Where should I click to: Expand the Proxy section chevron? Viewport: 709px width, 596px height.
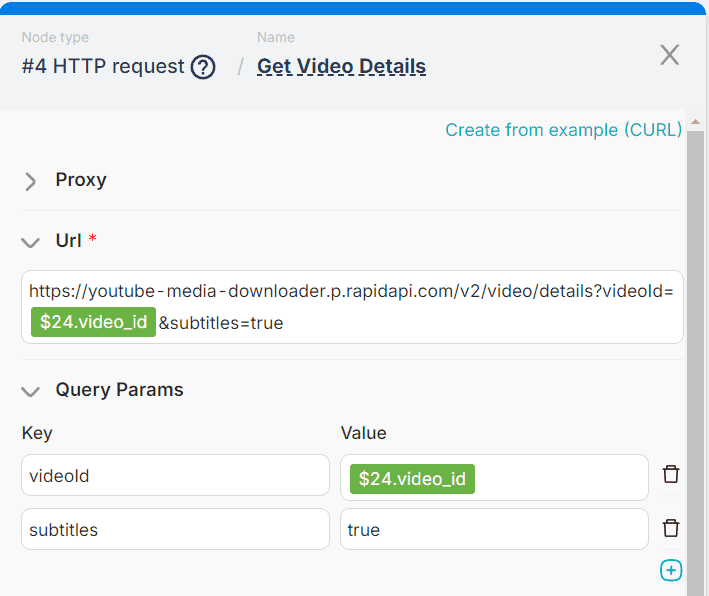click(31, 181)
